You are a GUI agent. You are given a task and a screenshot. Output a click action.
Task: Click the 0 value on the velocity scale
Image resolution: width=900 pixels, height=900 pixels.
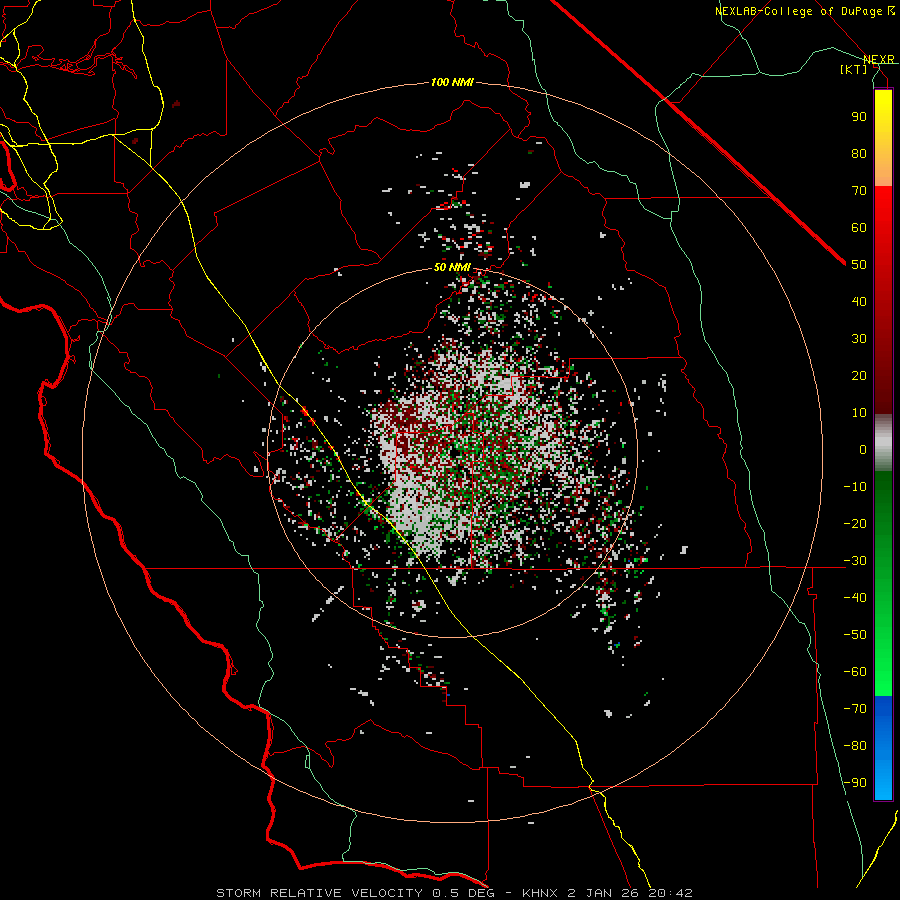(x=863, y=449)
